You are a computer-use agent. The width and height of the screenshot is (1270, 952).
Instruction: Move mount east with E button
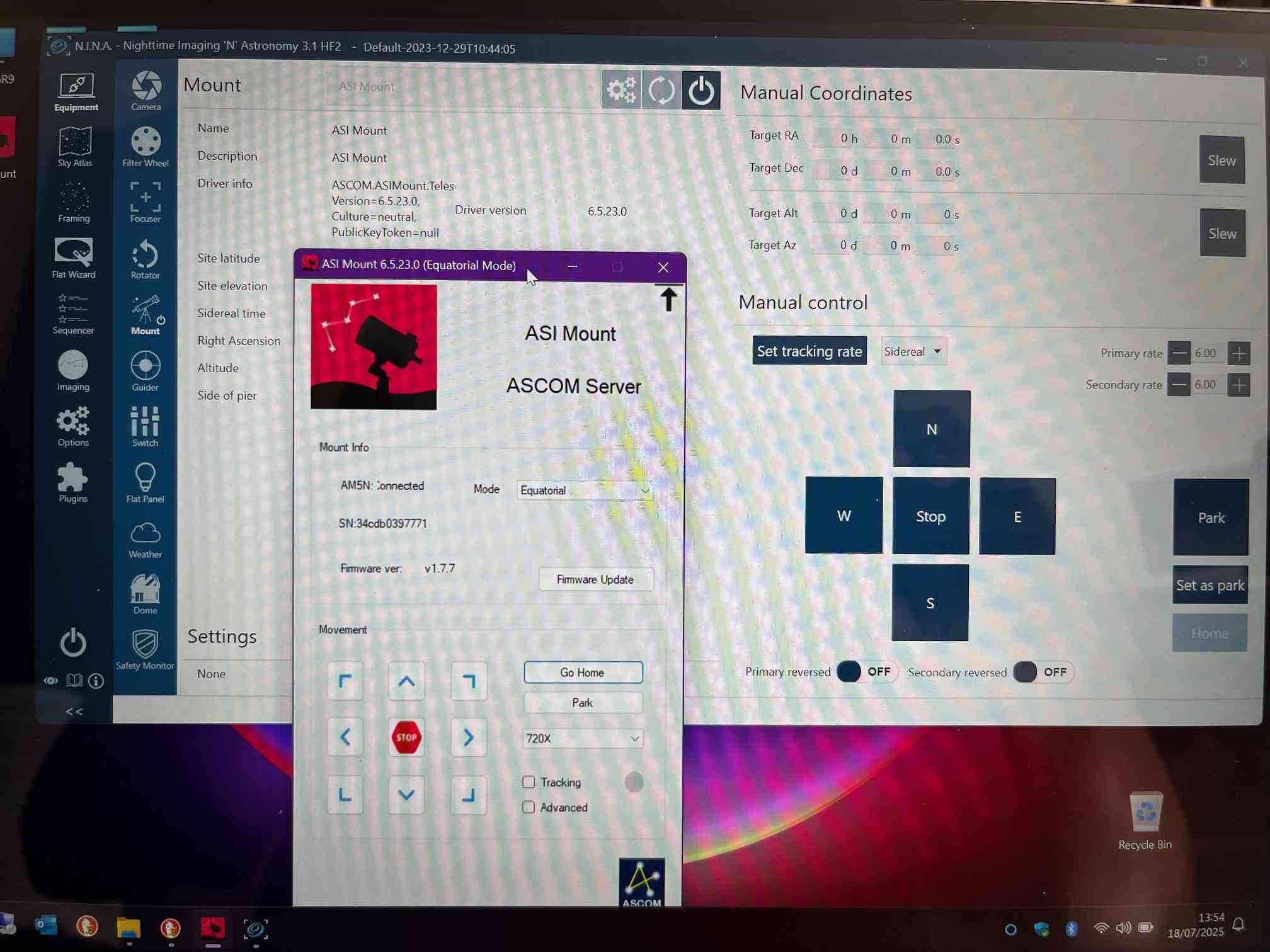coord(1017,517)
